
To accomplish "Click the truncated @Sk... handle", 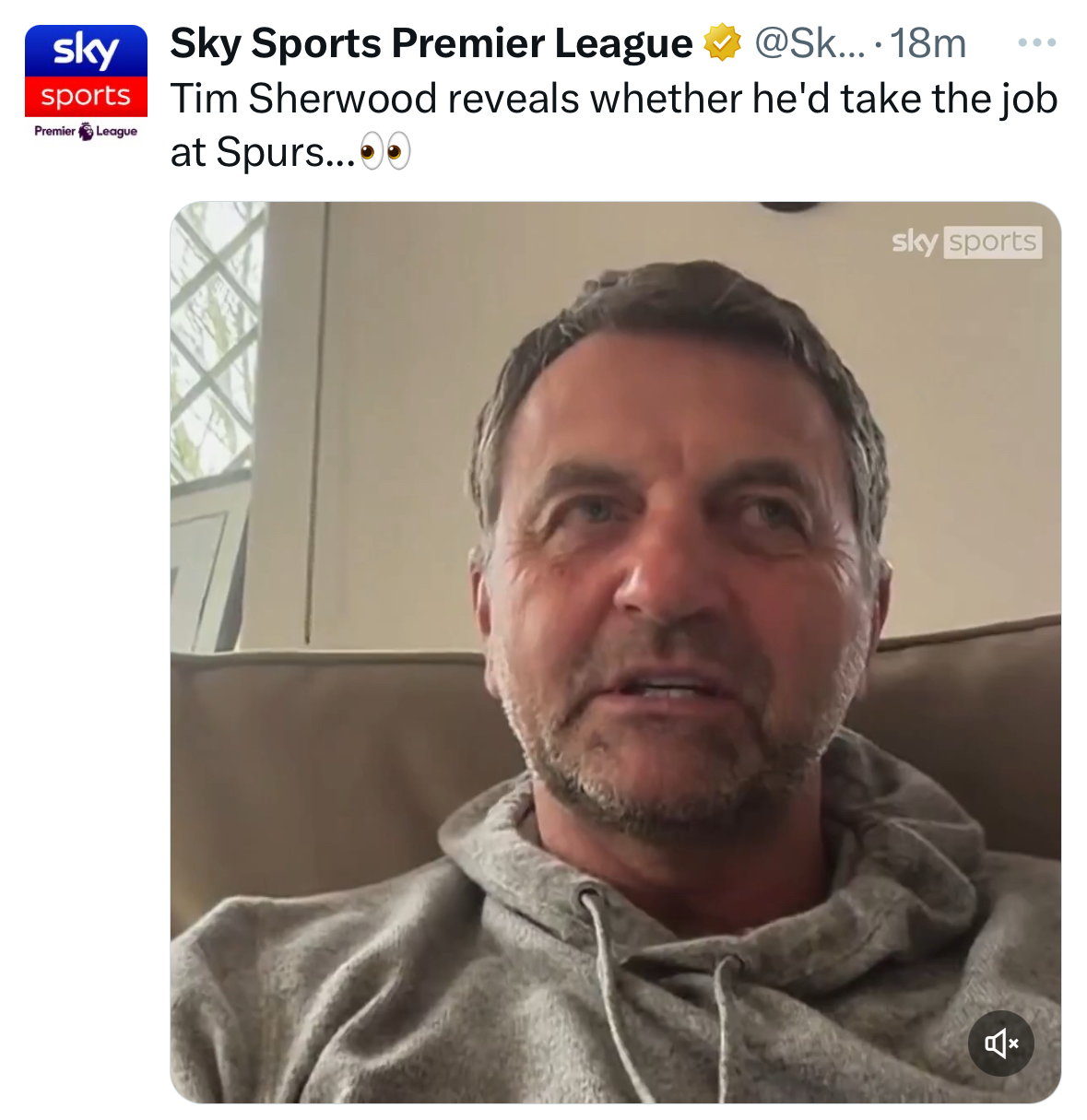I will click(x=809, y=43).
